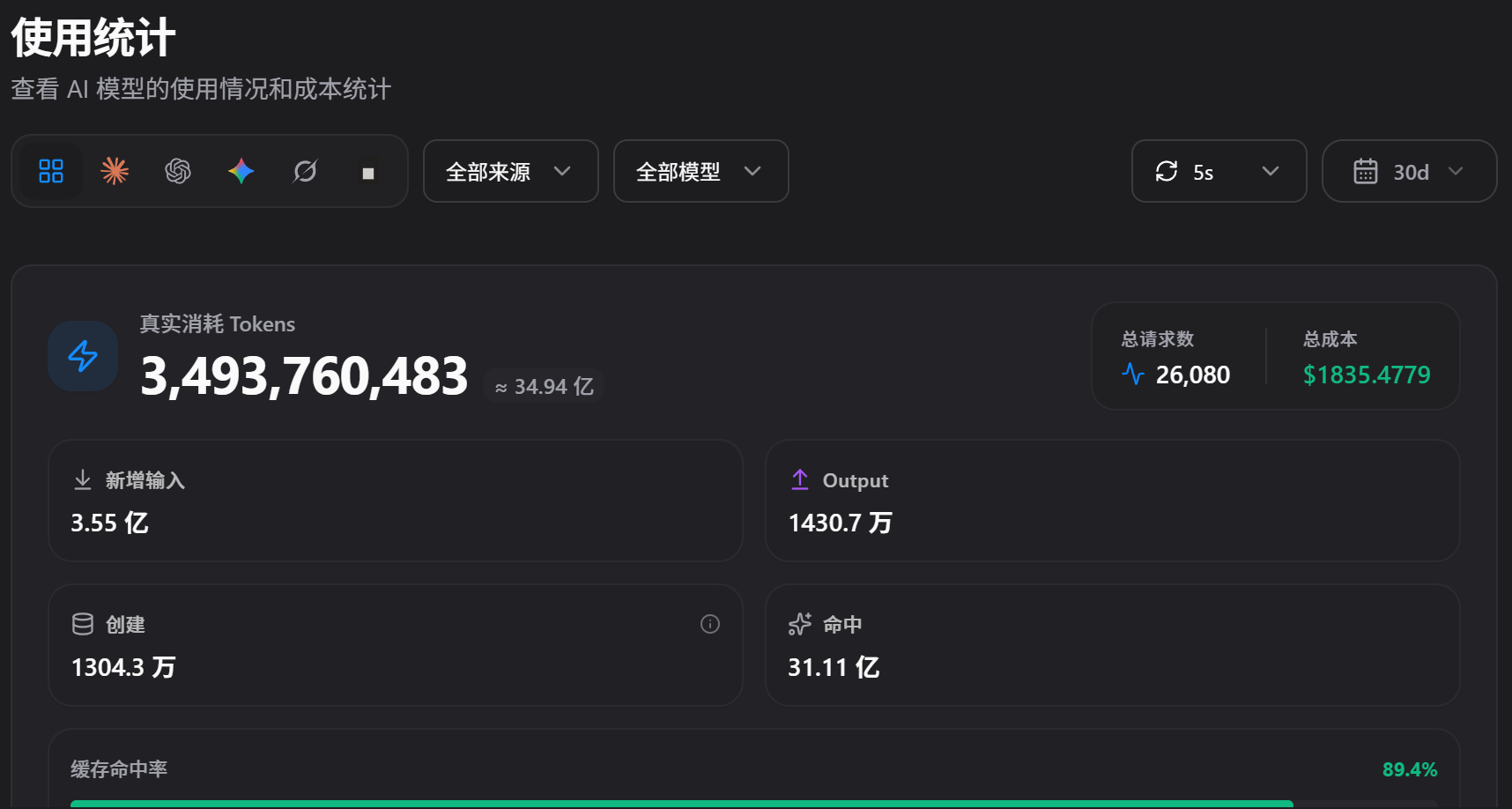Click the 命中 label
The height and width of the screenshot is (809, 1512).
842,625
